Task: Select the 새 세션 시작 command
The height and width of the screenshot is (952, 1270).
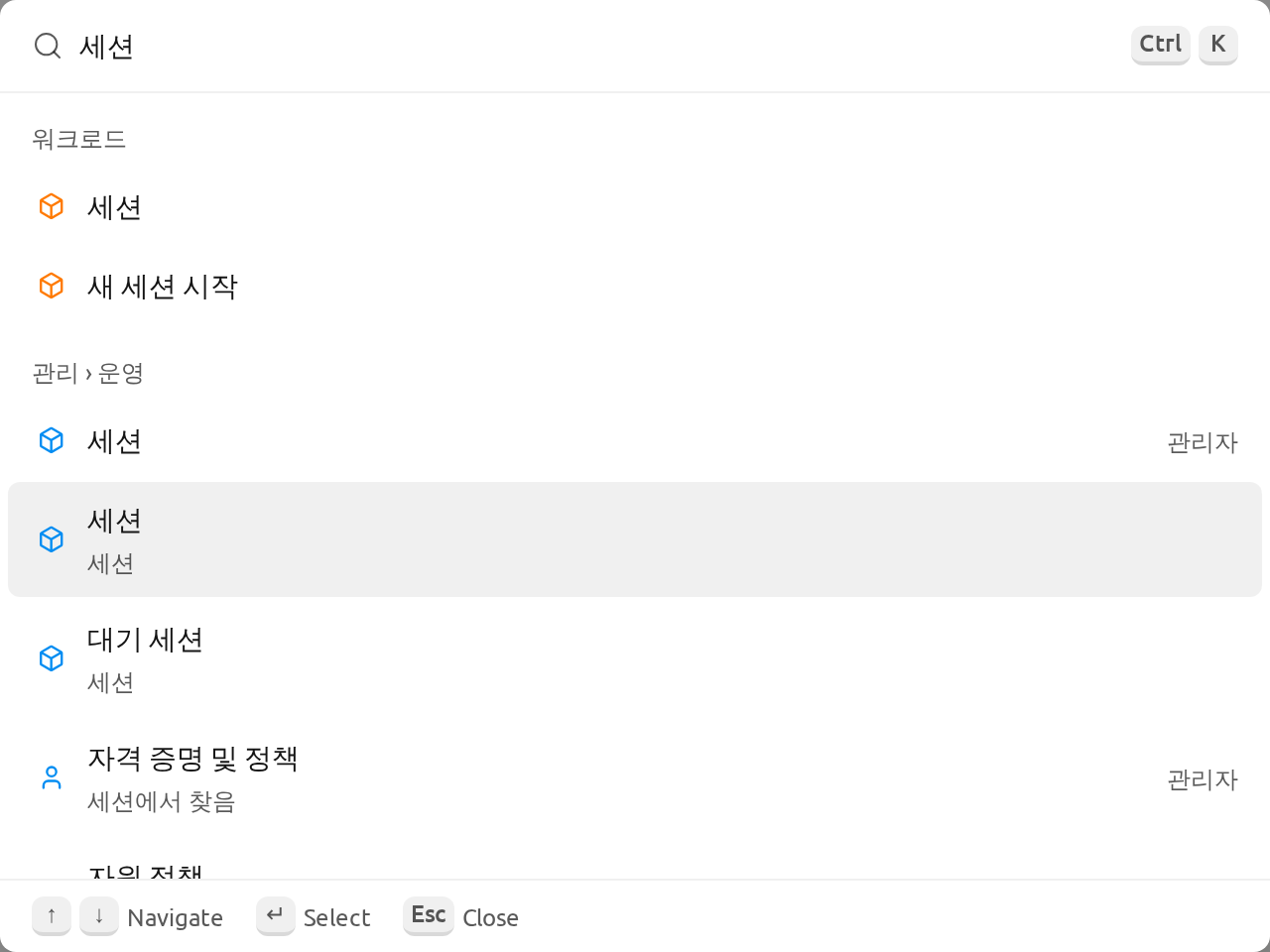Action: pyautogui.click(x=635, y=286)
